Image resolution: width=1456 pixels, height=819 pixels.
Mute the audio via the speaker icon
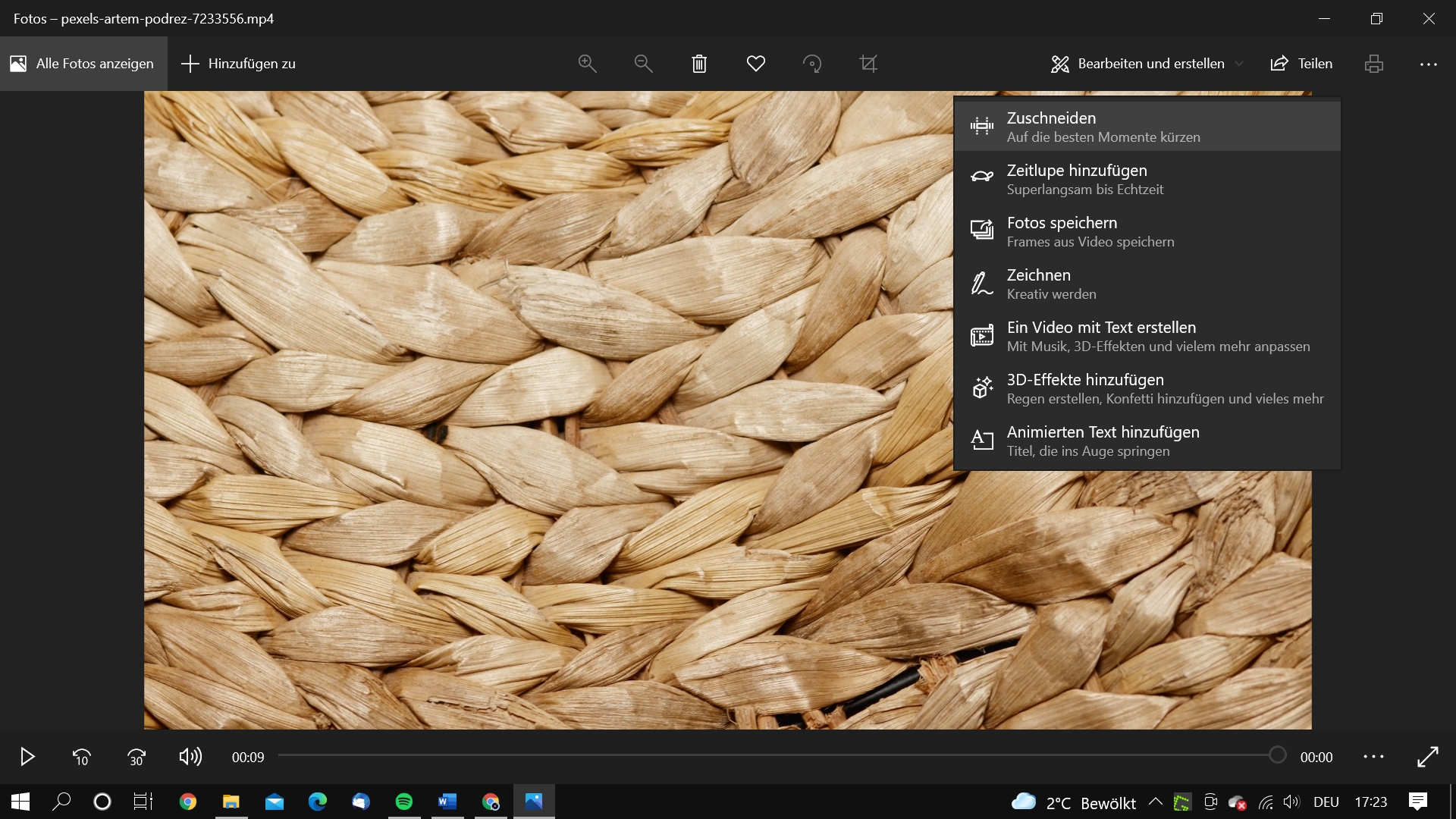click(190, 756)
